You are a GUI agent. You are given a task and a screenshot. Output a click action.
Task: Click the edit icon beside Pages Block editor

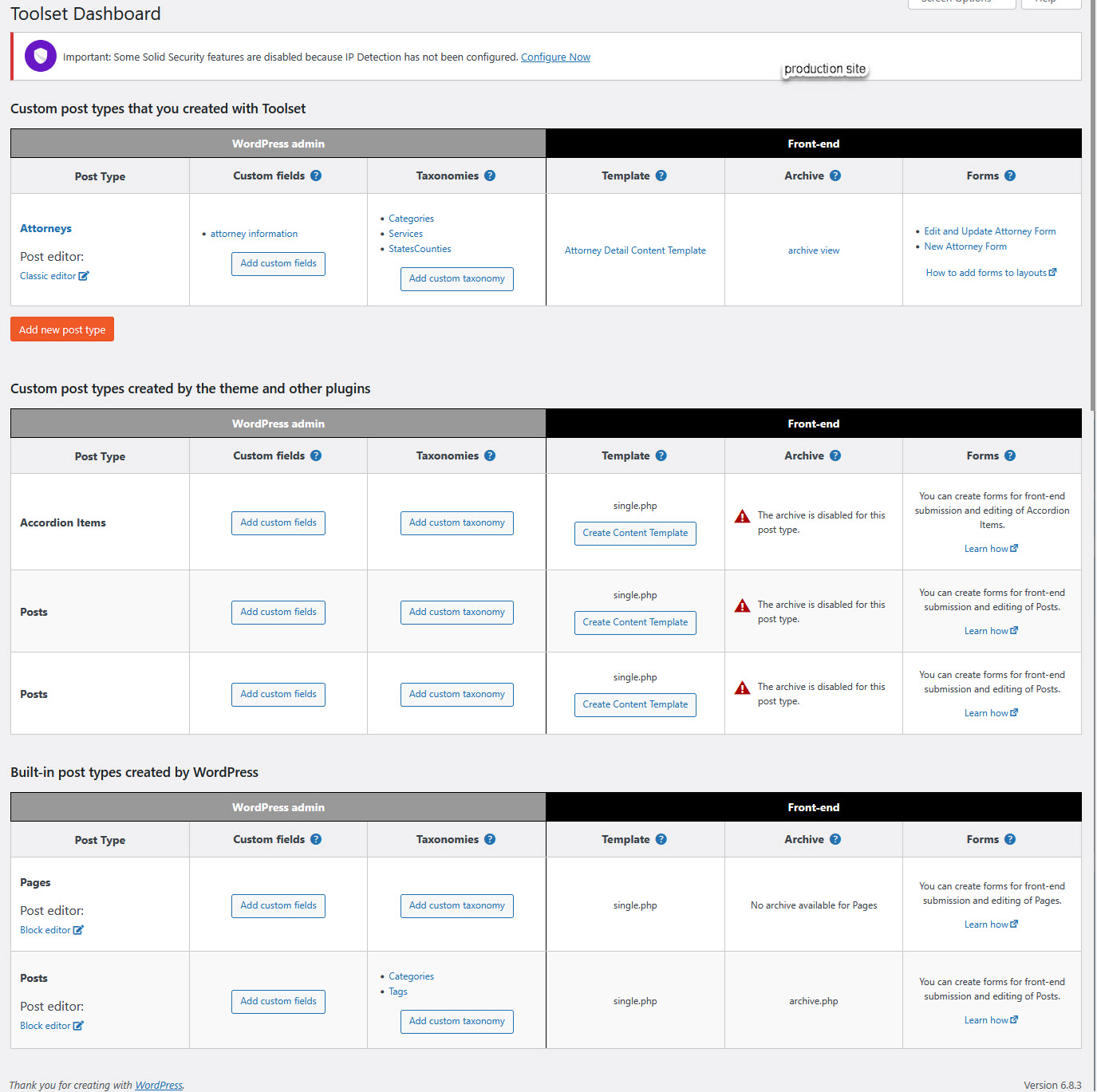pos(78,930)
